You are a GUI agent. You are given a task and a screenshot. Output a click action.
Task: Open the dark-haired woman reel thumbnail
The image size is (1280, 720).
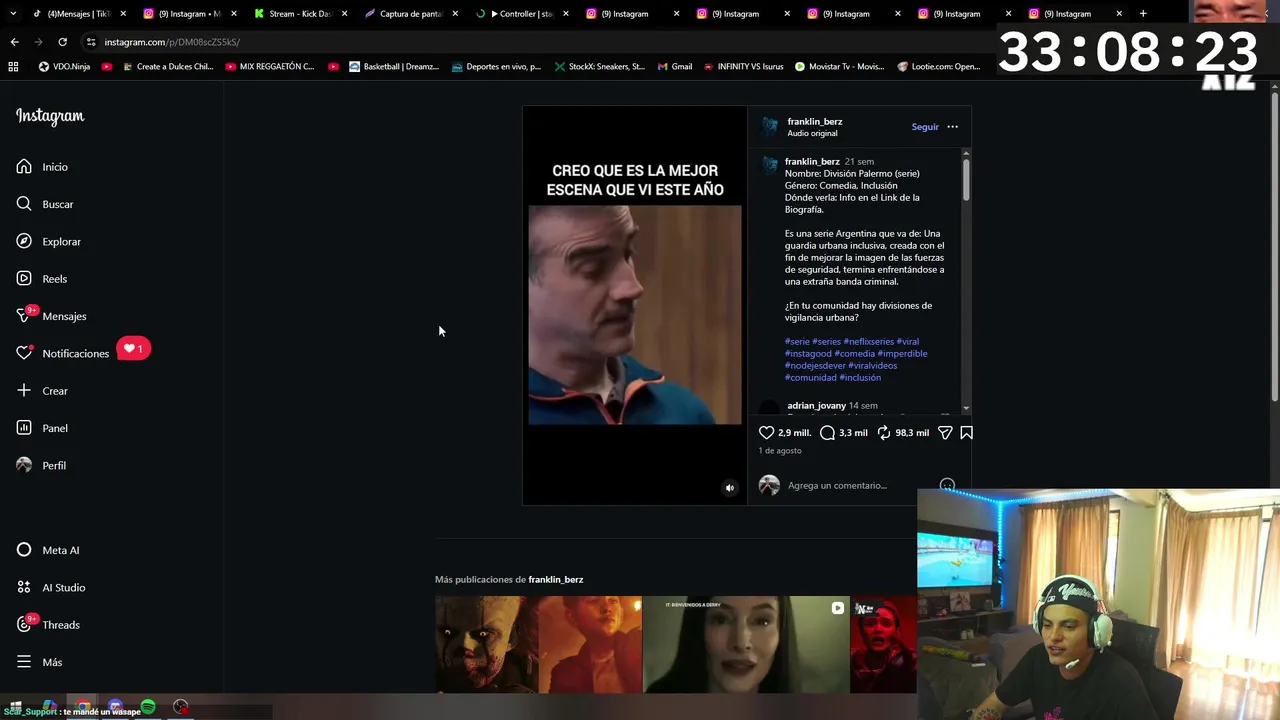click(746, 644)
